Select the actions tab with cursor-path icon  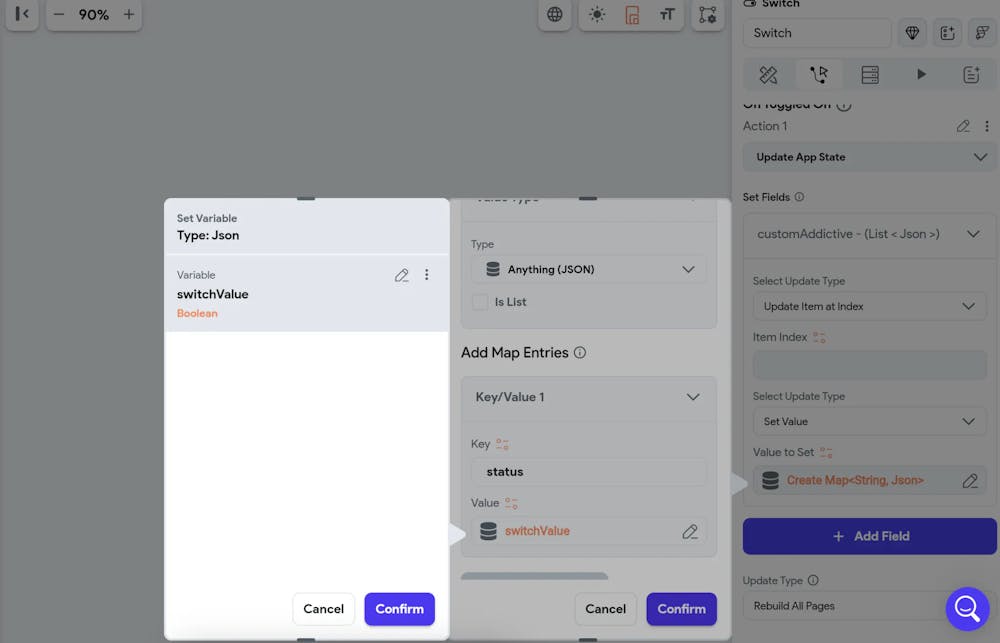click(818, 74)
